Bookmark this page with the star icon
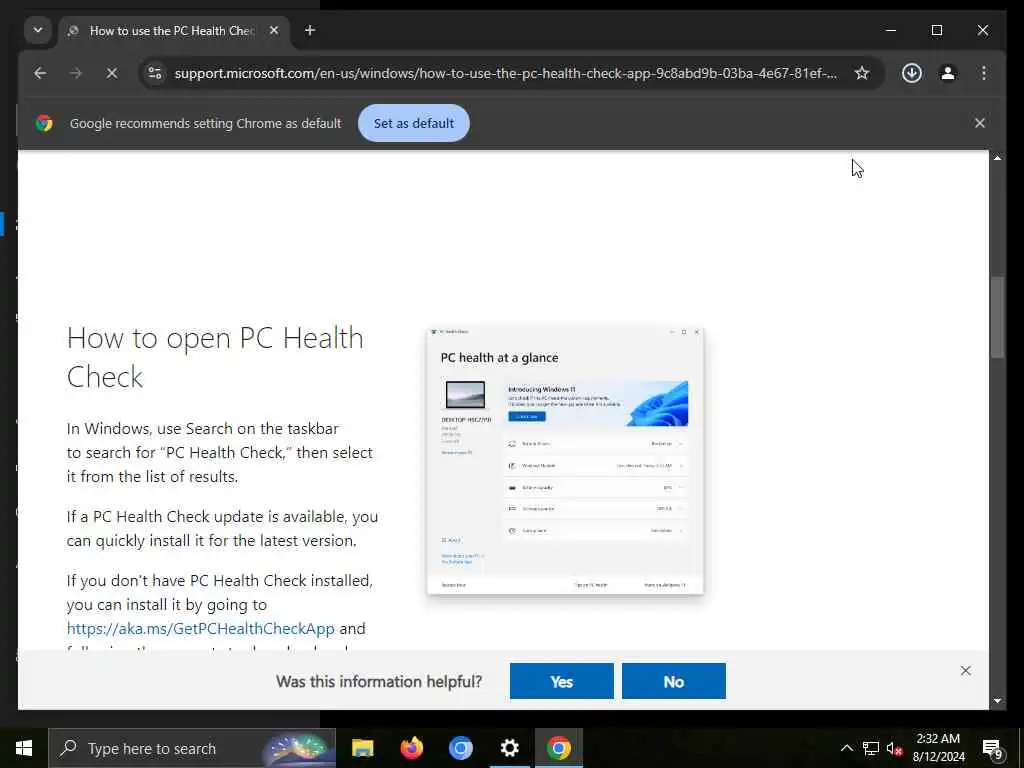Screen dimensions: 1024x768 click(862, 73)
